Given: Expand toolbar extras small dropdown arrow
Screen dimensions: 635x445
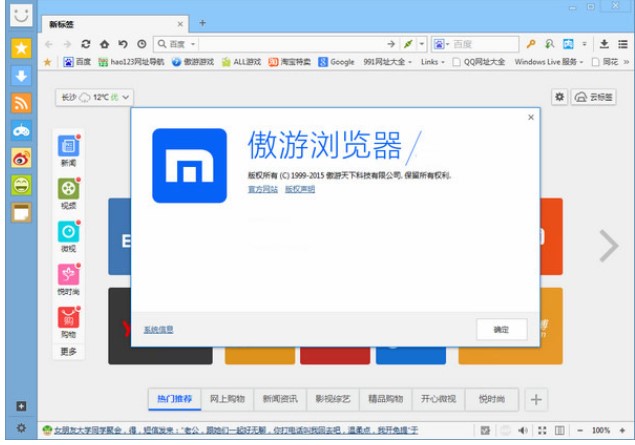Looking at the screenshot, I should (x=584, y=44).
